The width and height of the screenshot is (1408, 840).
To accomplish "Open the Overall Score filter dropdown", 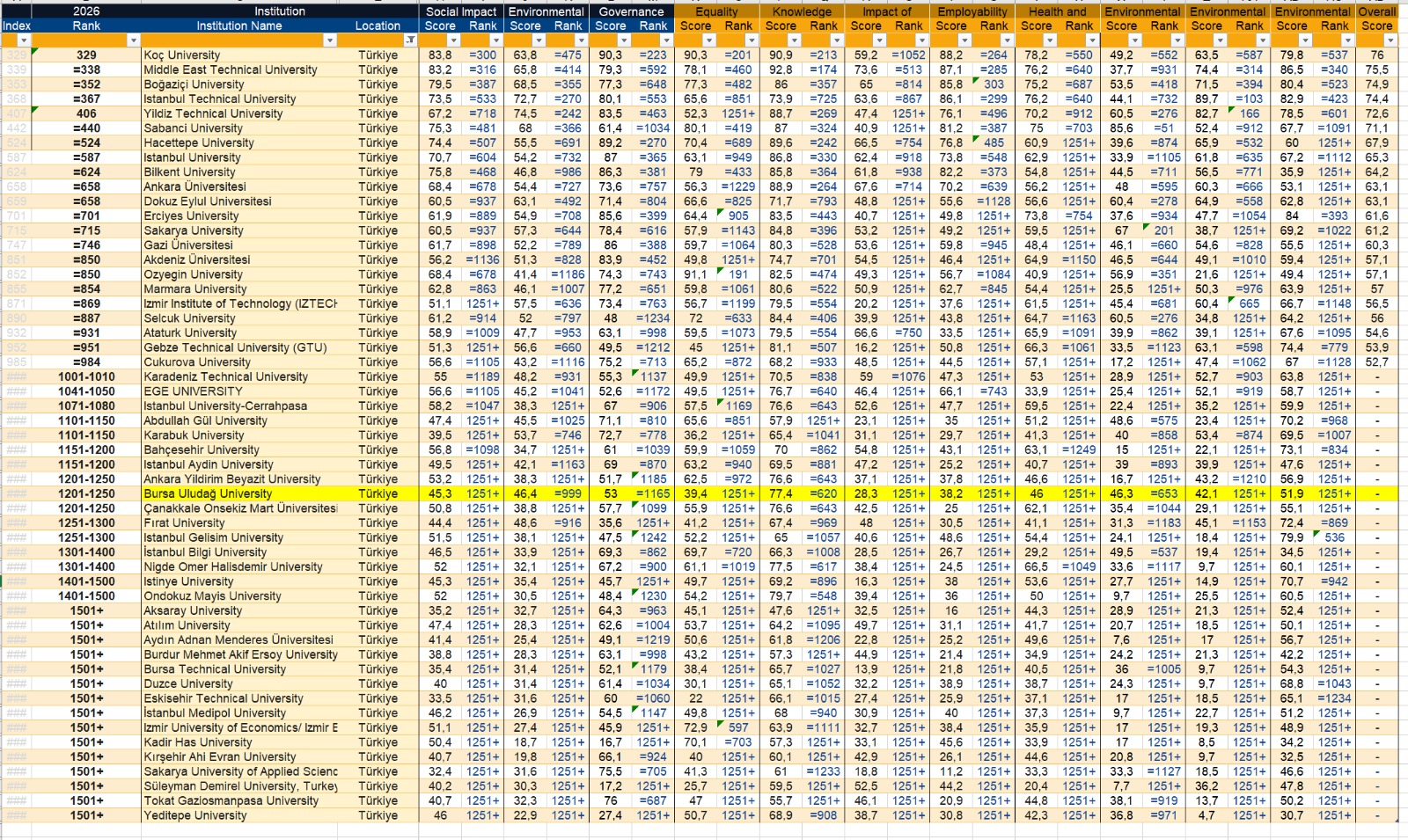I will (1390, 40).
